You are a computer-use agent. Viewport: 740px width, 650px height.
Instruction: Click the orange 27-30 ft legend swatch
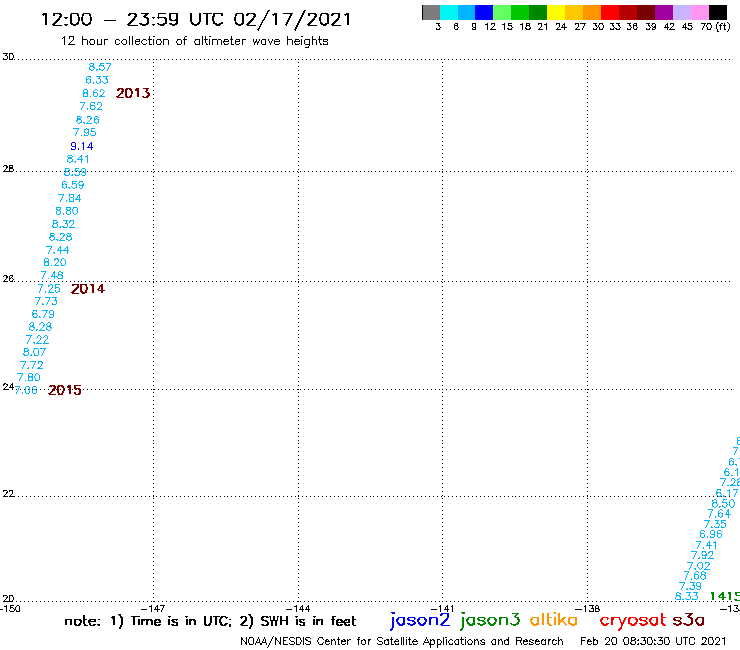(592, 12)
